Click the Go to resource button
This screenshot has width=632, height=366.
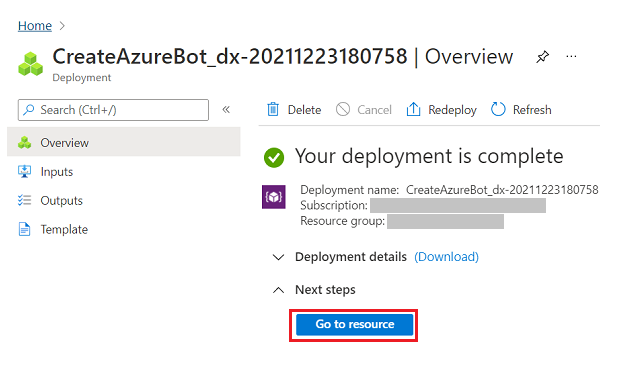coord(355,324)
